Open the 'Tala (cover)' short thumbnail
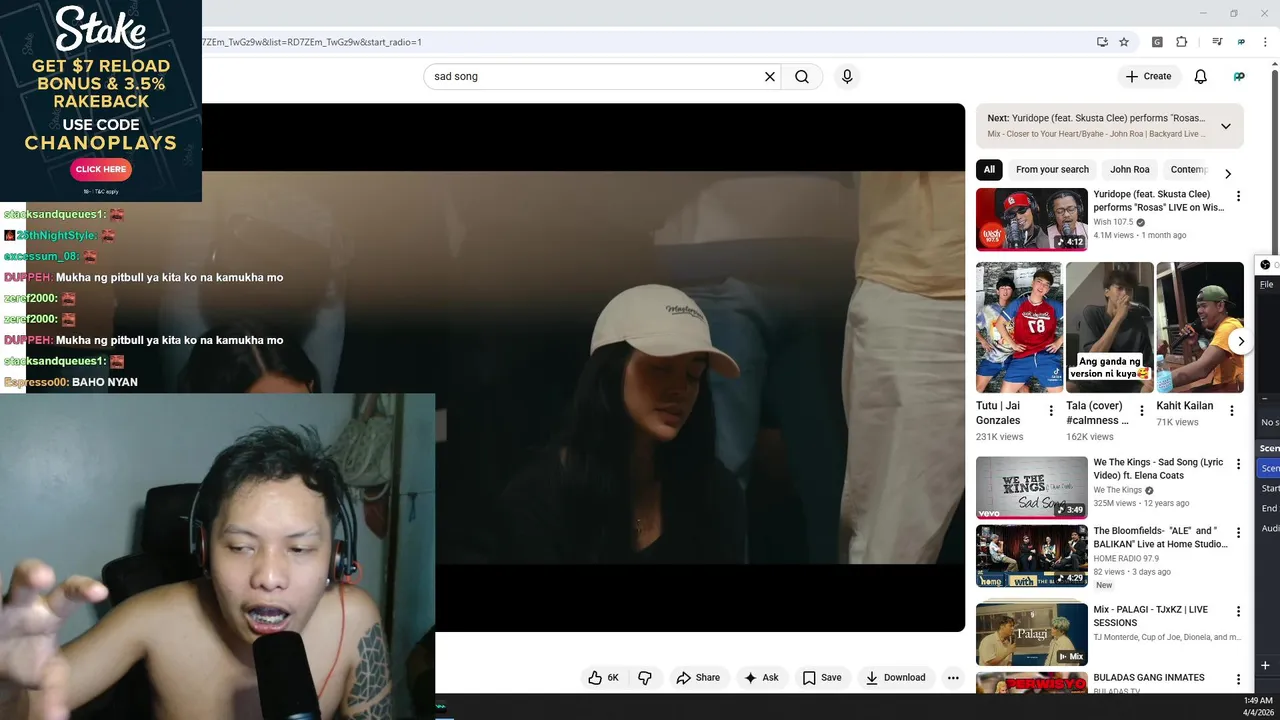 pyautogui.click(x=1109, y=327)
